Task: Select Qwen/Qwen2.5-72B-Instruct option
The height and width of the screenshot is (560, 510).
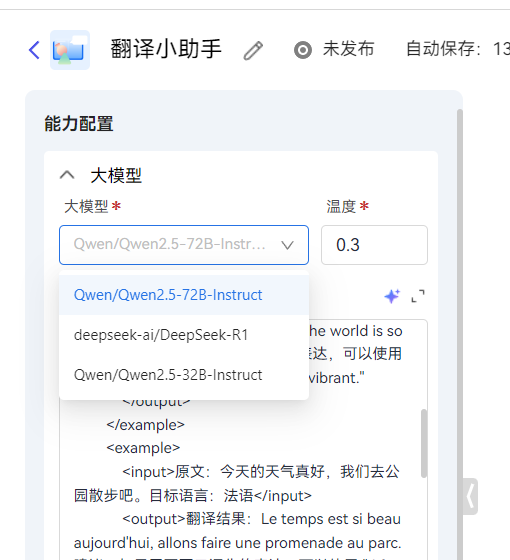Action: (x=184, y=295)
